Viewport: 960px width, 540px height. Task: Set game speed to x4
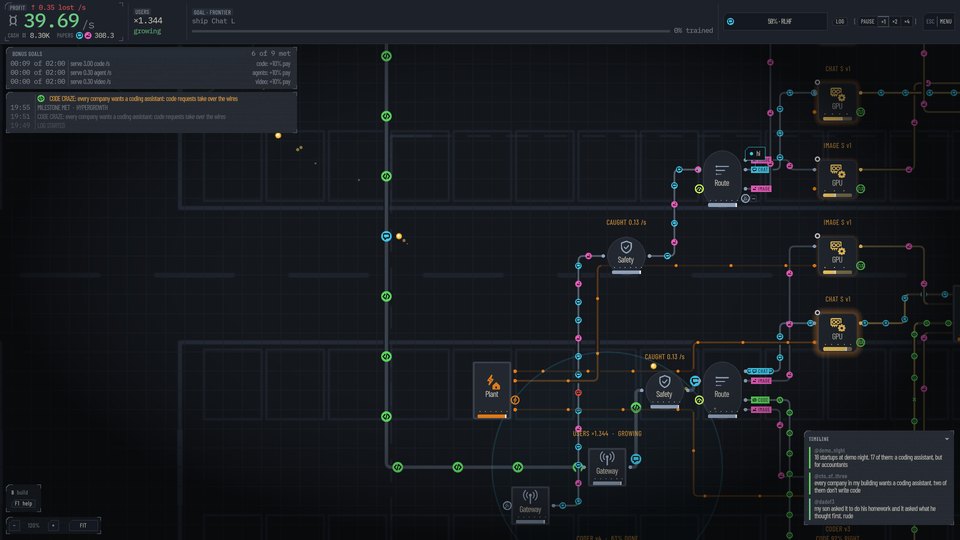[907, 21]
